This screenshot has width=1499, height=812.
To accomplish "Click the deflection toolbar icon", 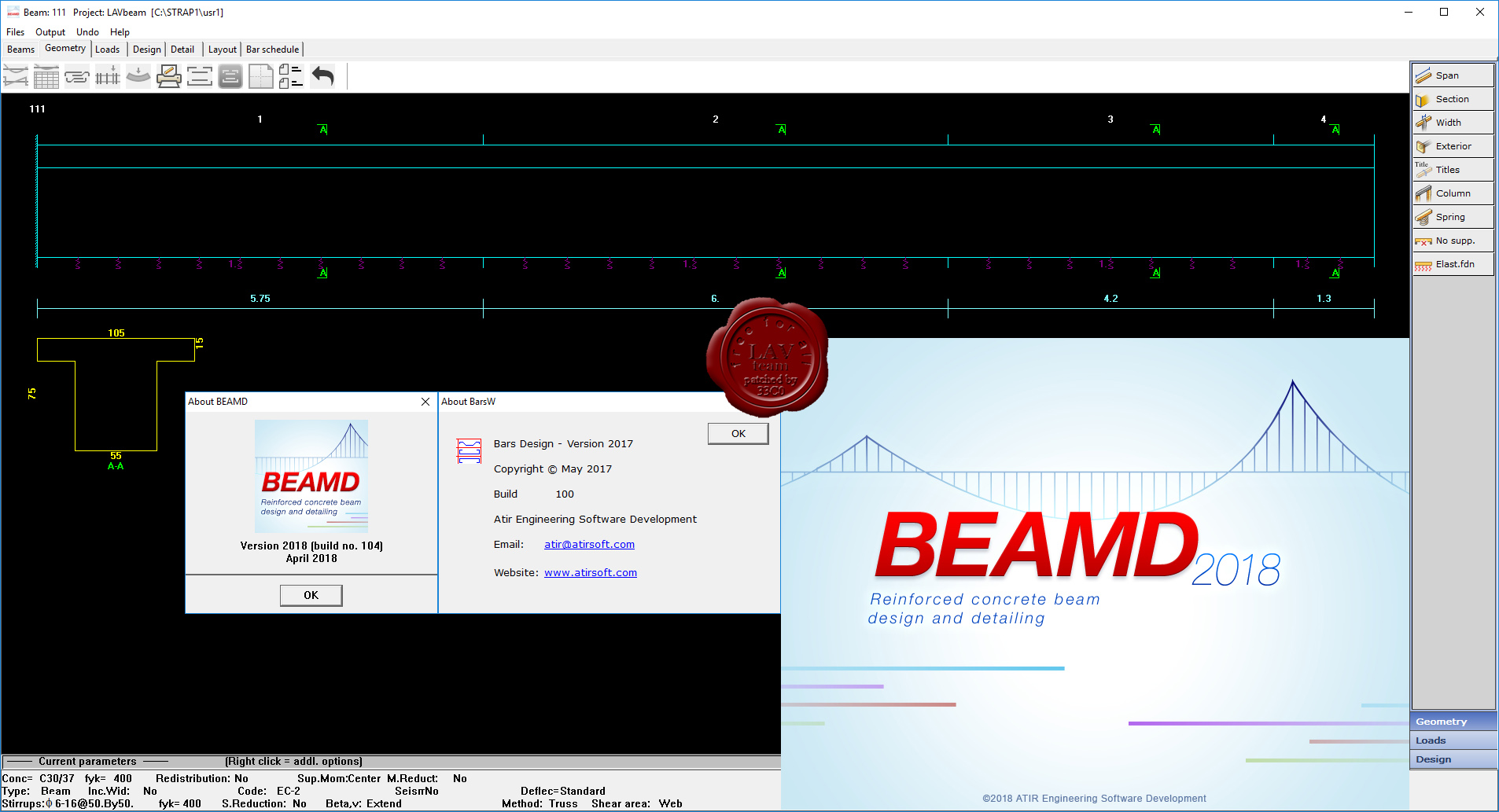I will pyautogui.click(x=138, y=76).
